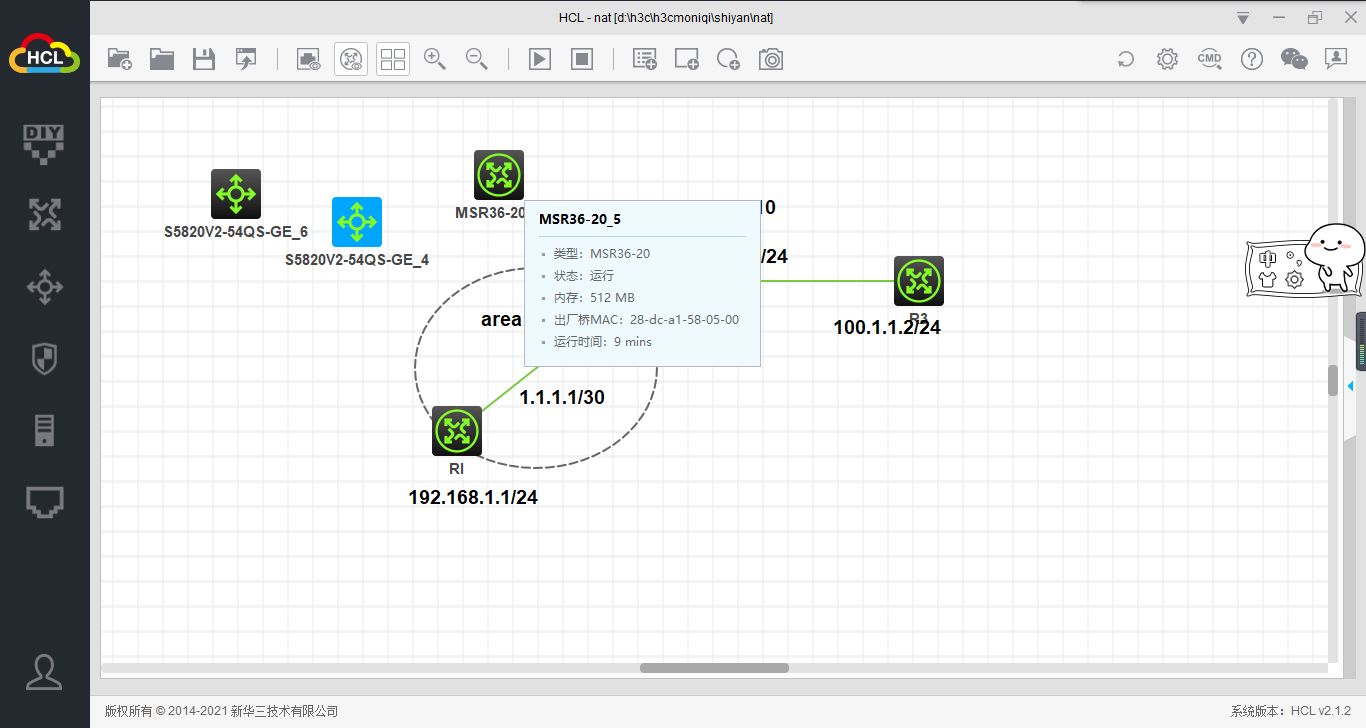Click the mascot character widget
Screen dimensions: 1366x728
pos(1334,258)
